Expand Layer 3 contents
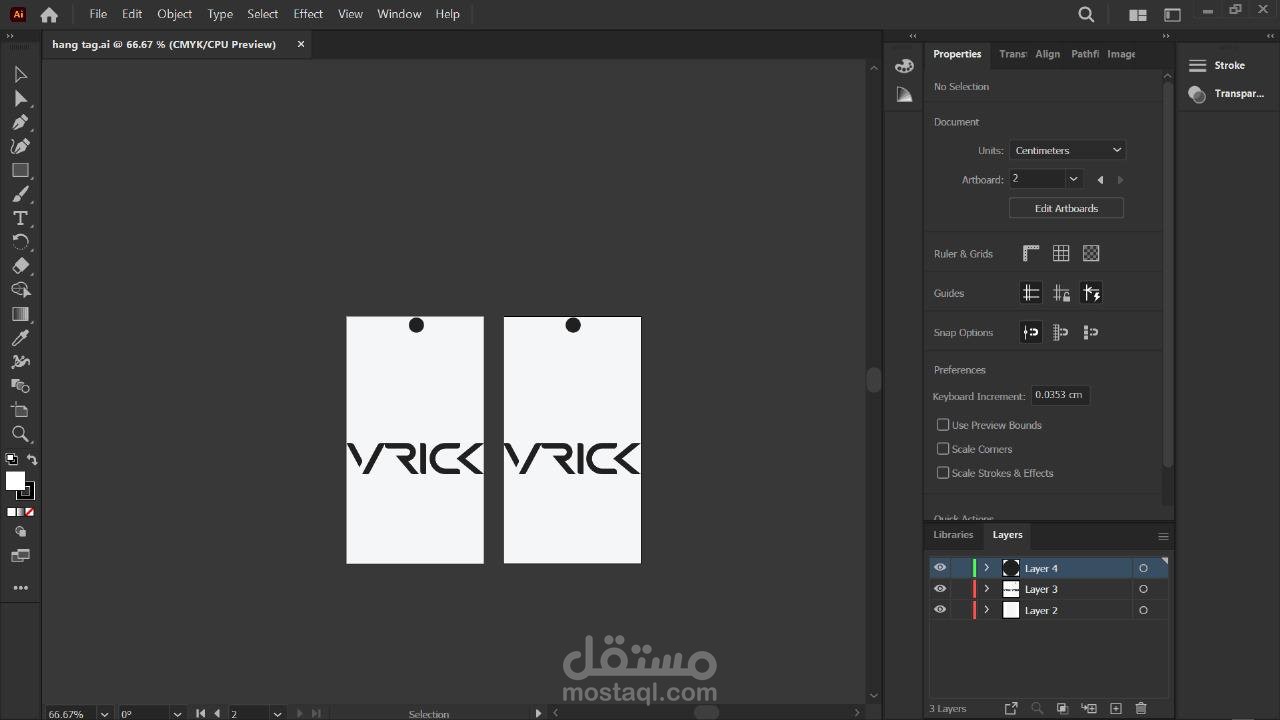Screen dimensions: 1280x720 point(986,589)
